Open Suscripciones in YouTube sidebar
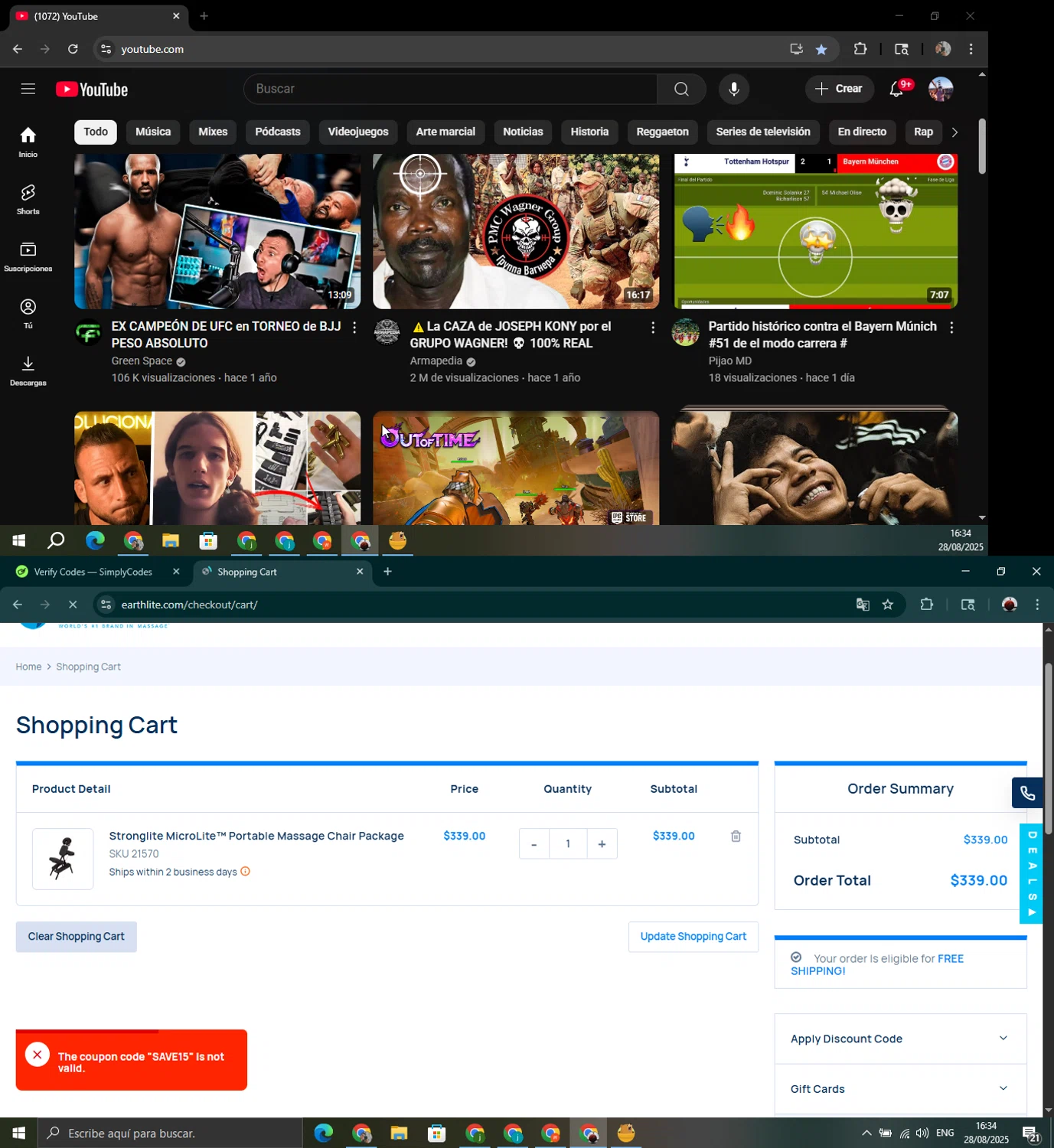The height and width of the screenshot is (1148, 1054). [x=28, y=256]
